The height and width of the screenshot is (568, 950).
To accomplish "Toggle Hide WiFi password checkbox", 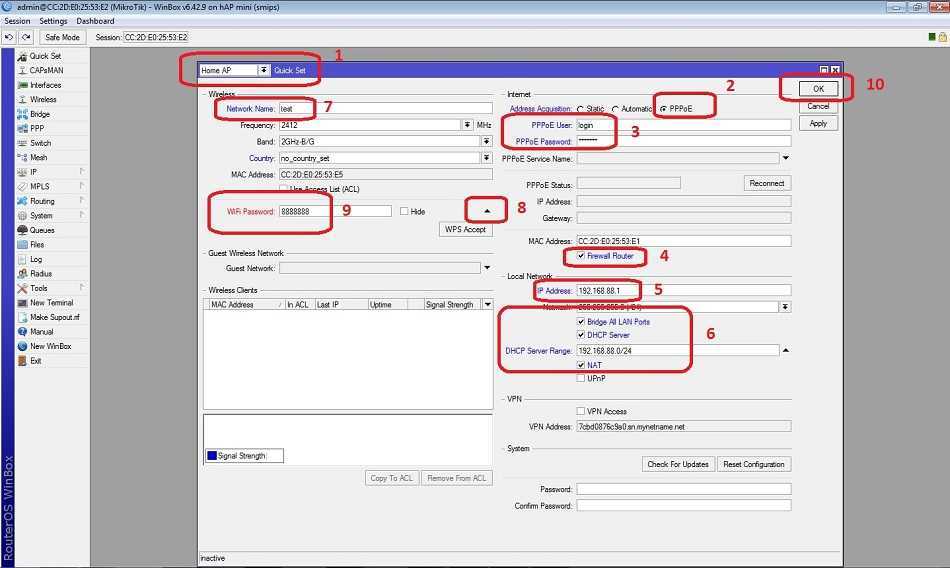I will (x=404, y=212).
